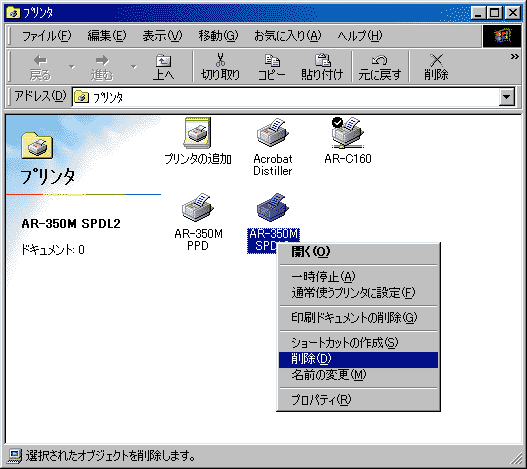Open the お気に入り(A) menu
The width and height of the screenshot is (527, 469).
(287, 36)
